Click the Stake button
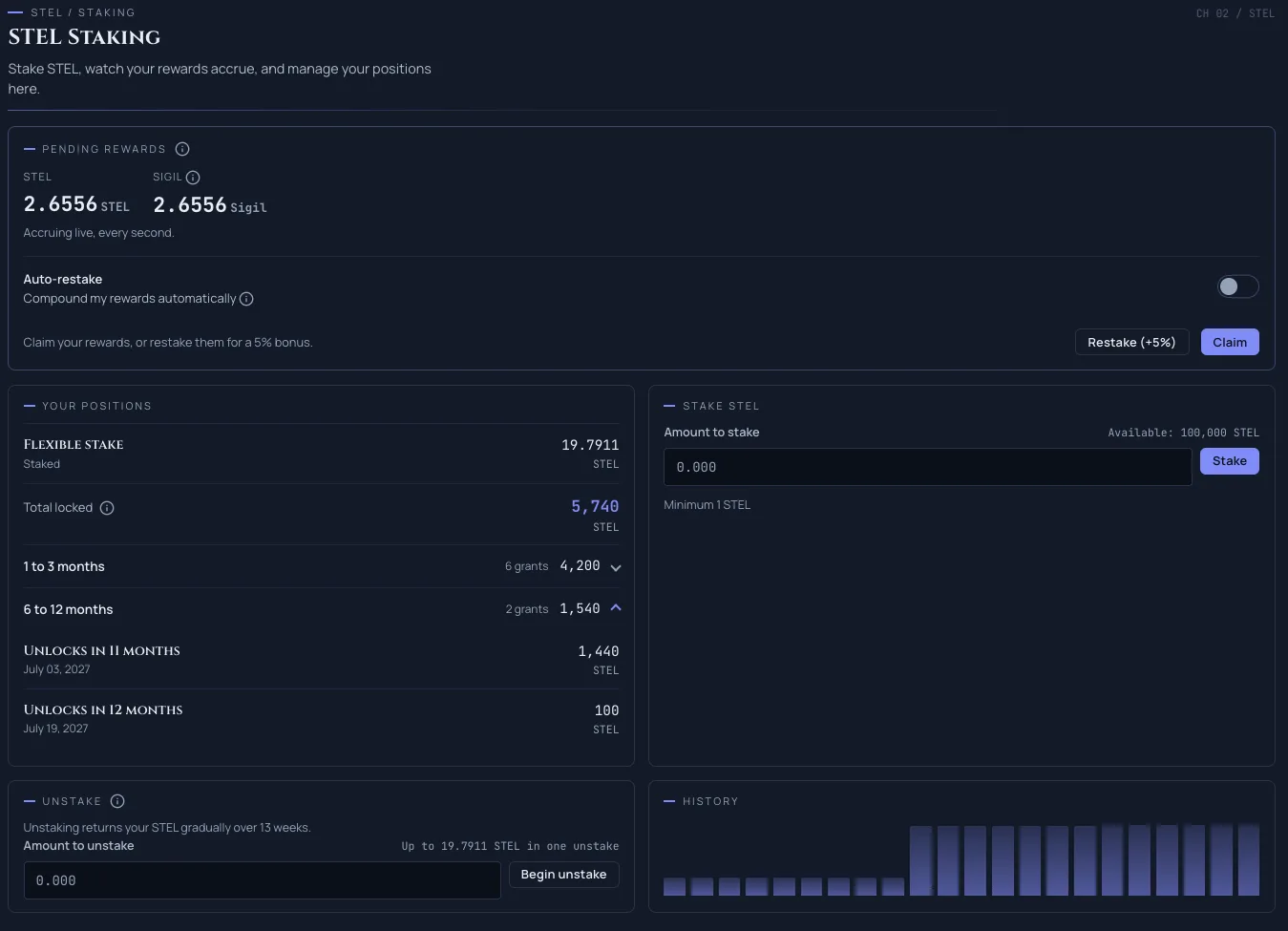This screenshot has height=931, width=1288. tap(1230, 461)
